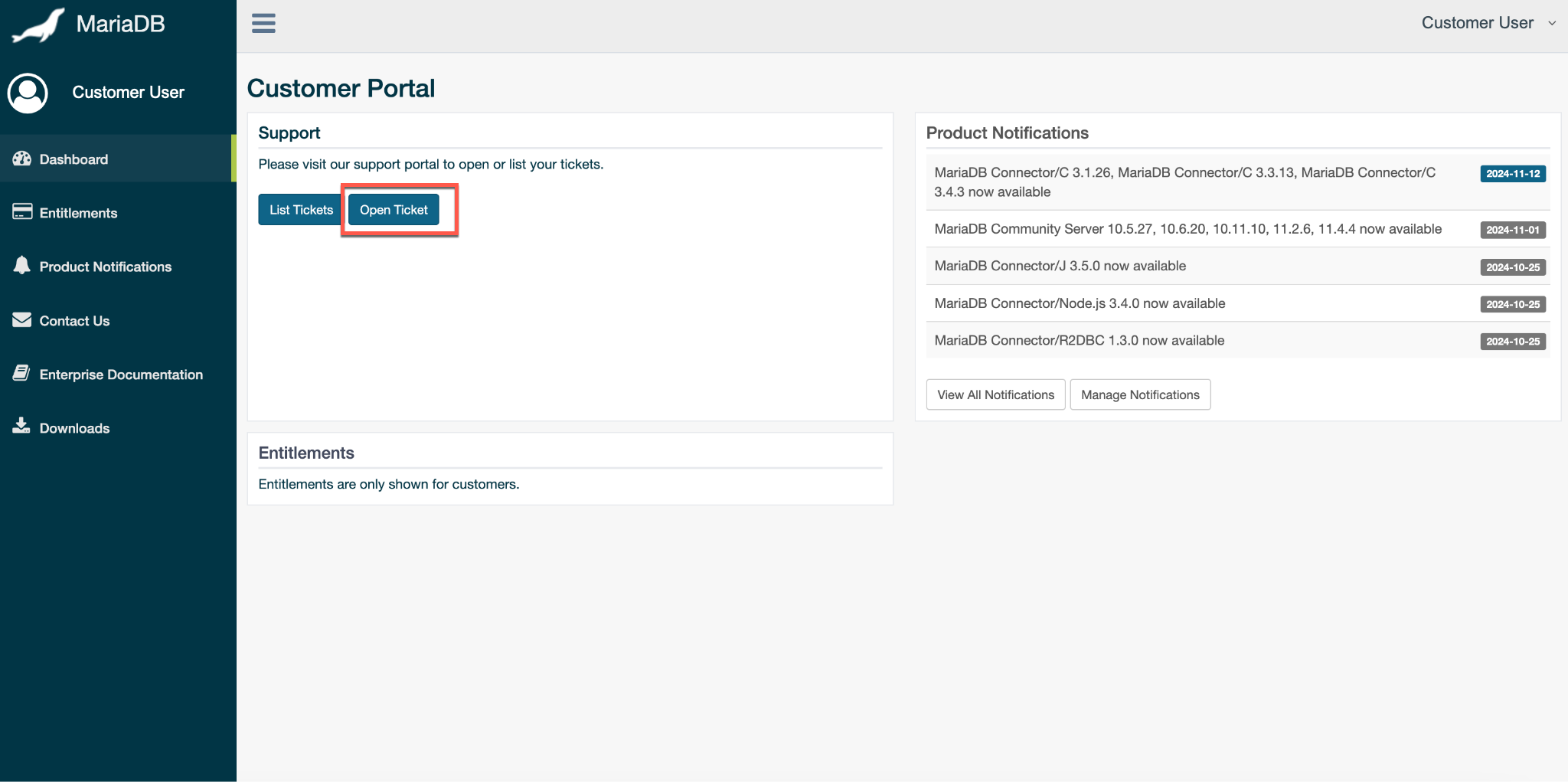
Task: Click the Enterprise Documentation book icon
Action: tap(21, 374)
